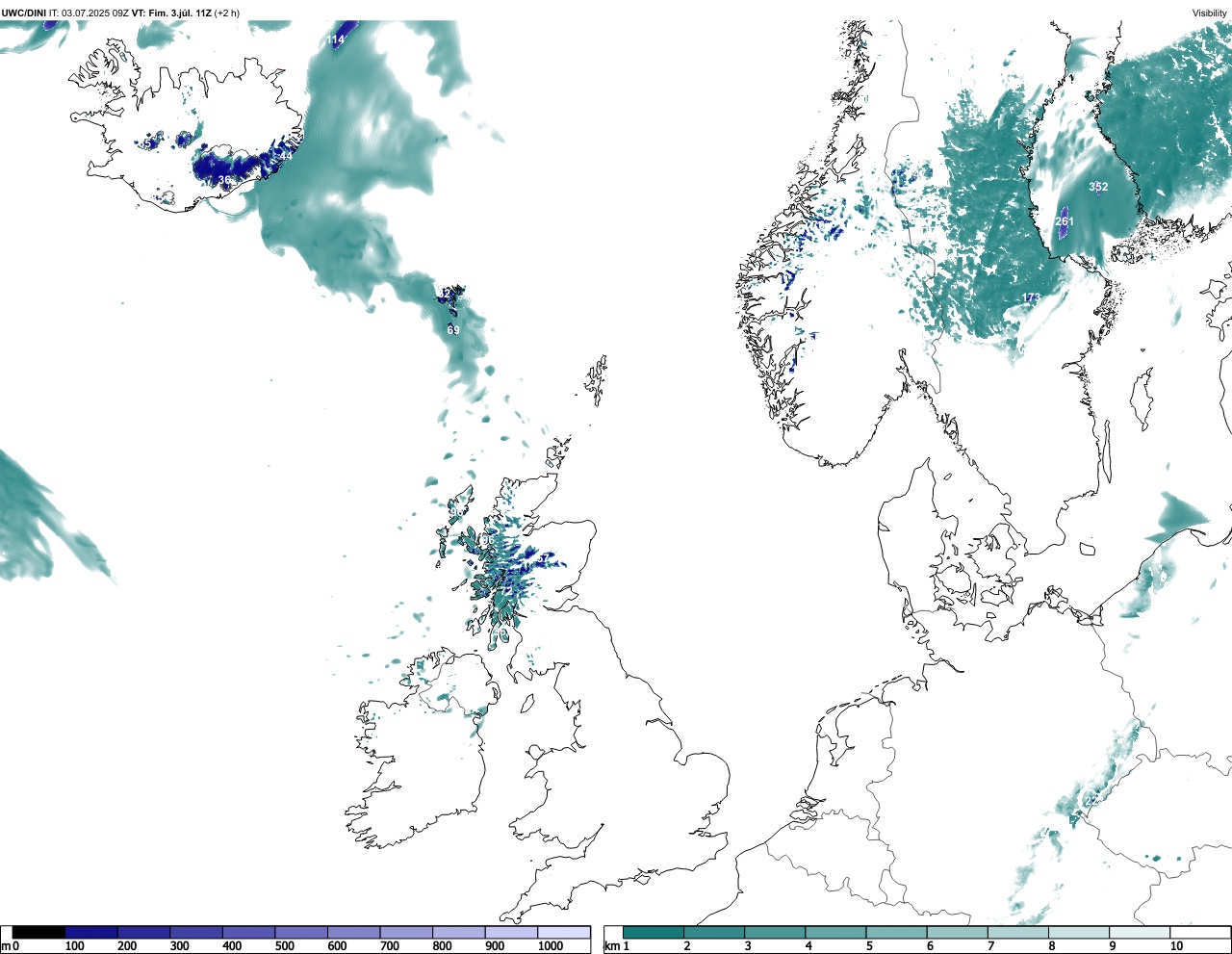Pick the 500–600 m legend swatch
This screenshot has width=1232, height=954.
pos(301,932)
